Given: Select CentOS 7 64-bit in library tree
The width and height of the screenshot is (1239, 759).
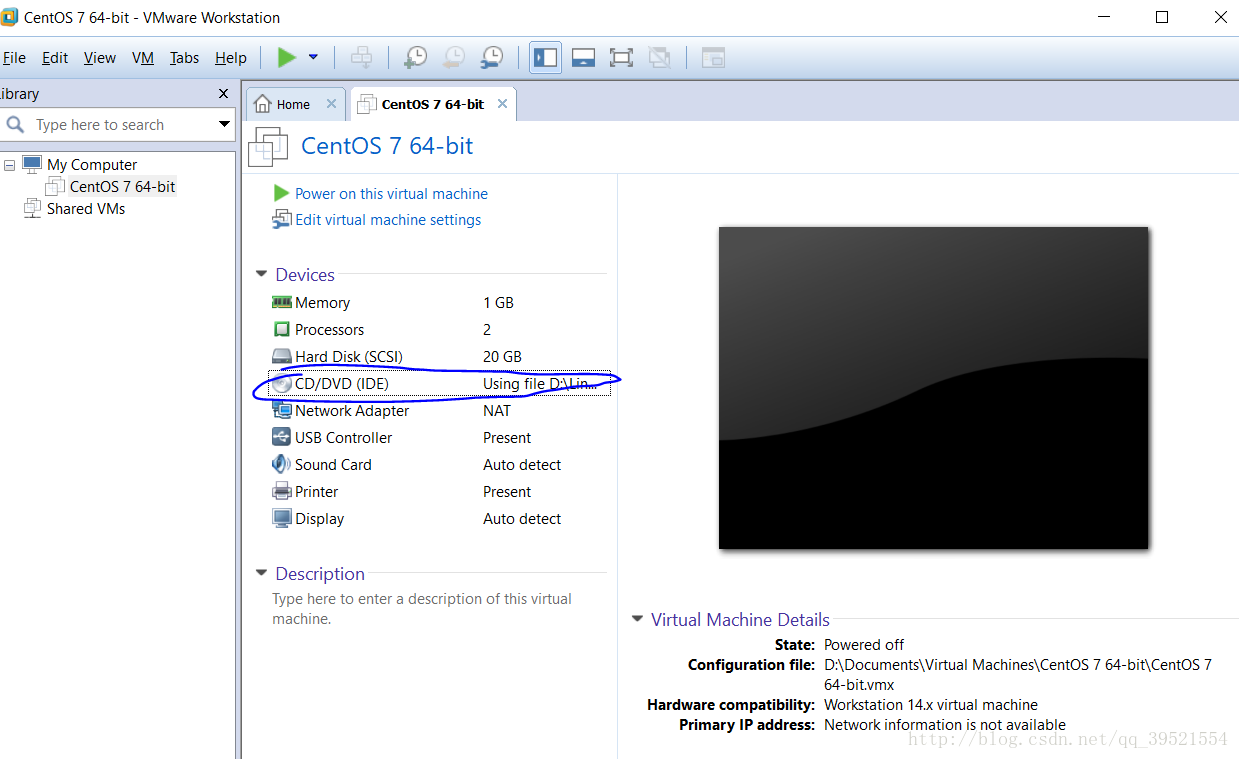Looking at the screenshot, I should (x=122, y=187).
